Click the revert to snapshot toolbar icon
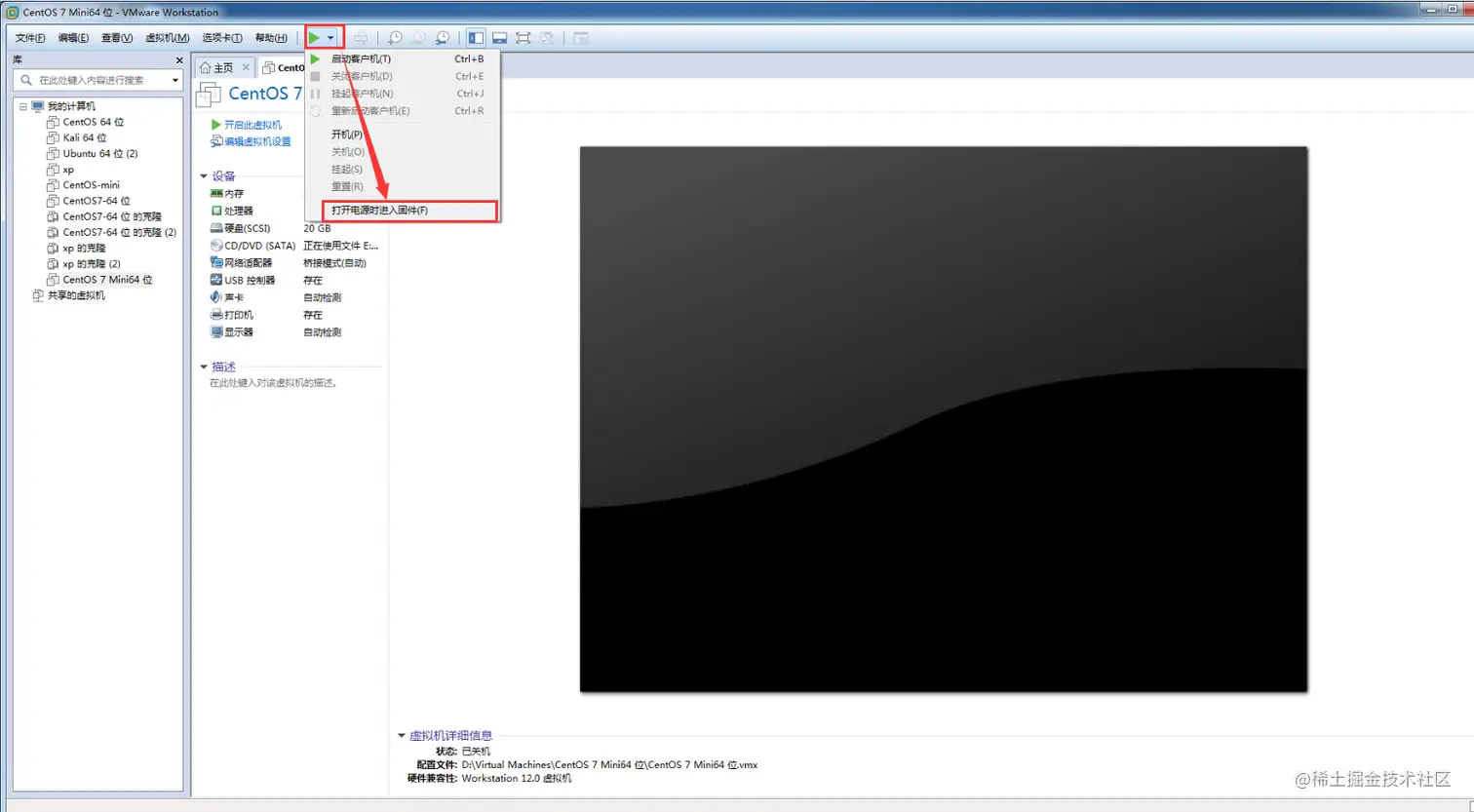1474x812 pixels. (418, 38)
